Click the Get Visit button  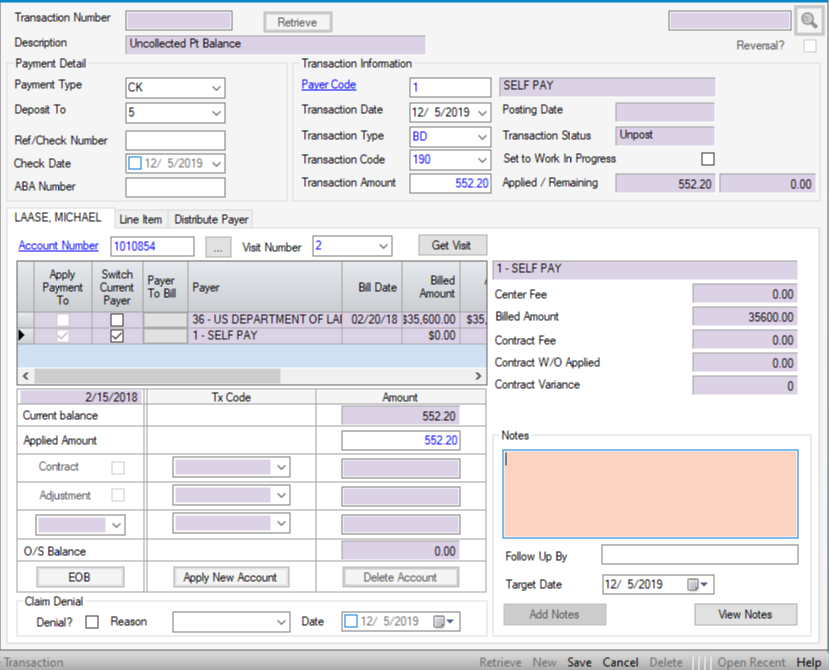click(452, 246)
